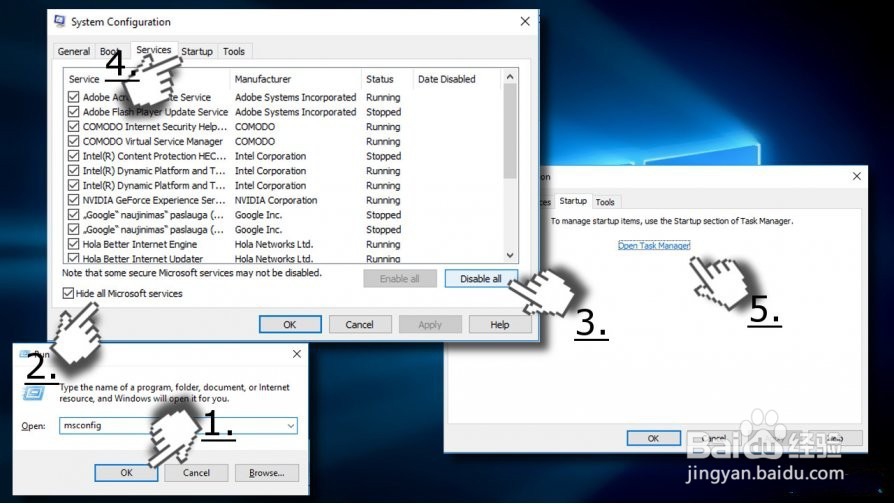Select 'NVIDIA Corporation' manufacturer cell
Viewport: 894px width, 504px height.
pyautogui.click(x=276, y=200)
